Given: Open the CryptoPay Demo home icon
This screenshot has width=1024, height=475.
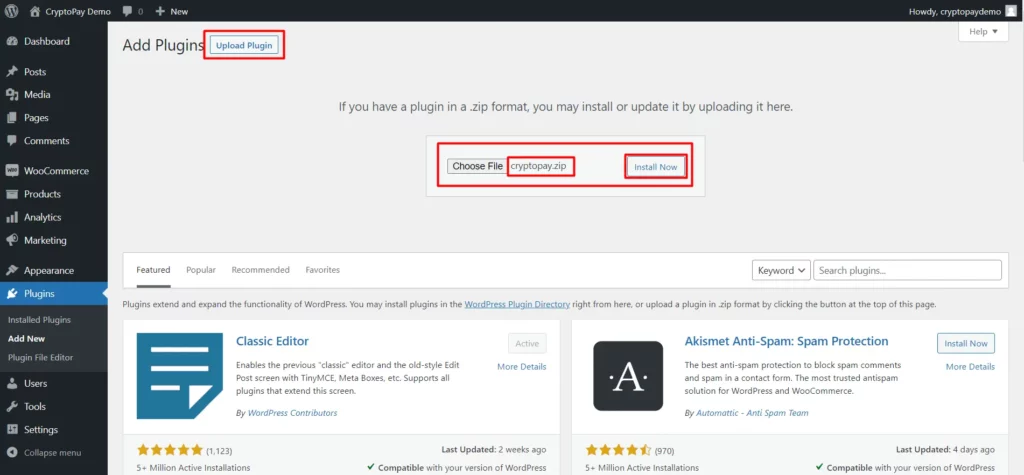Looking at the screenshot, I should [35, 11].
